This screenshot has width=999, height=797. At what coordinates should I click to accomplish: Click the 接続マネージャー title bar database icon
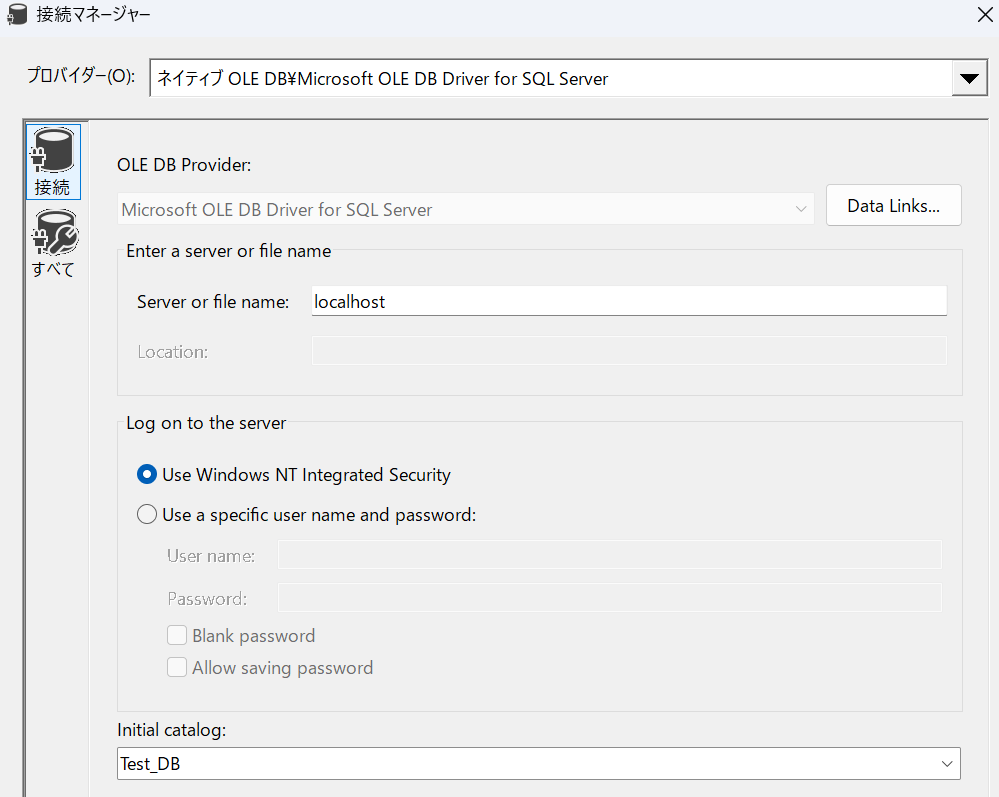tap(17, 14)
